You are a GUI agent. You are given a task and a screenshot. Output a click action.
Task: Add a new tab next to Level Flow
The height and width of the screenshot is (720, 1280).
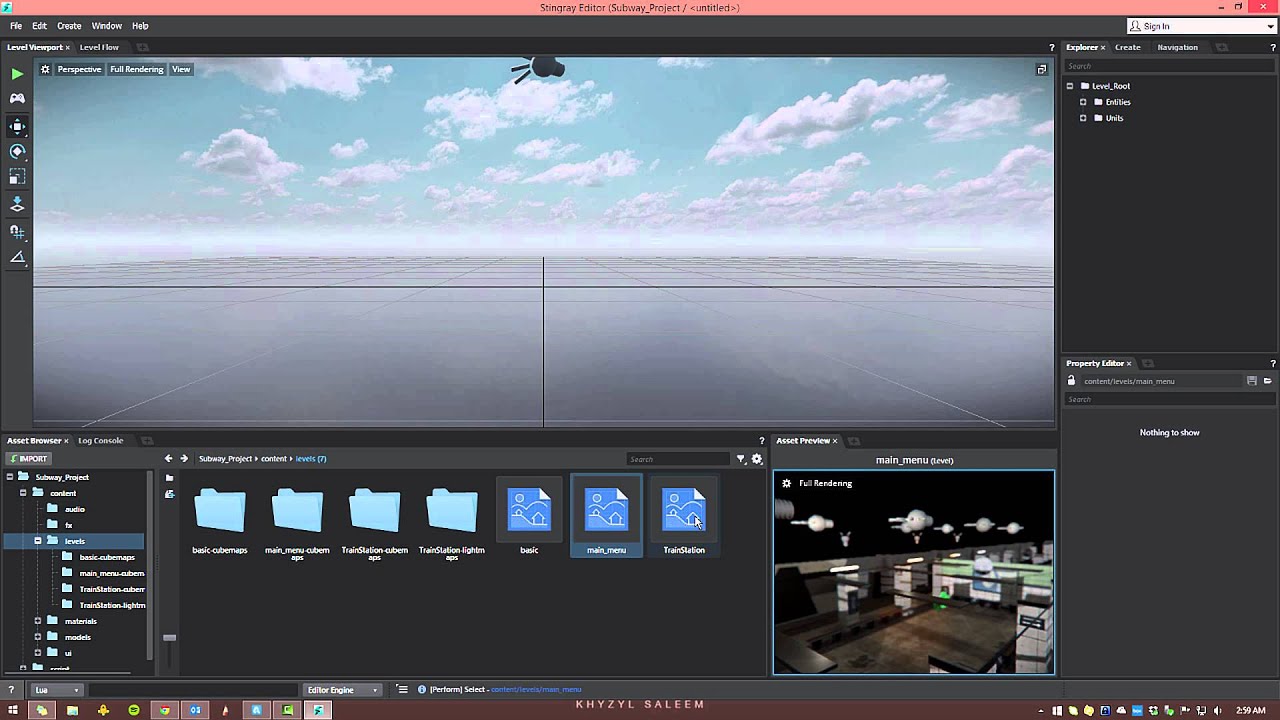(143, 47)
